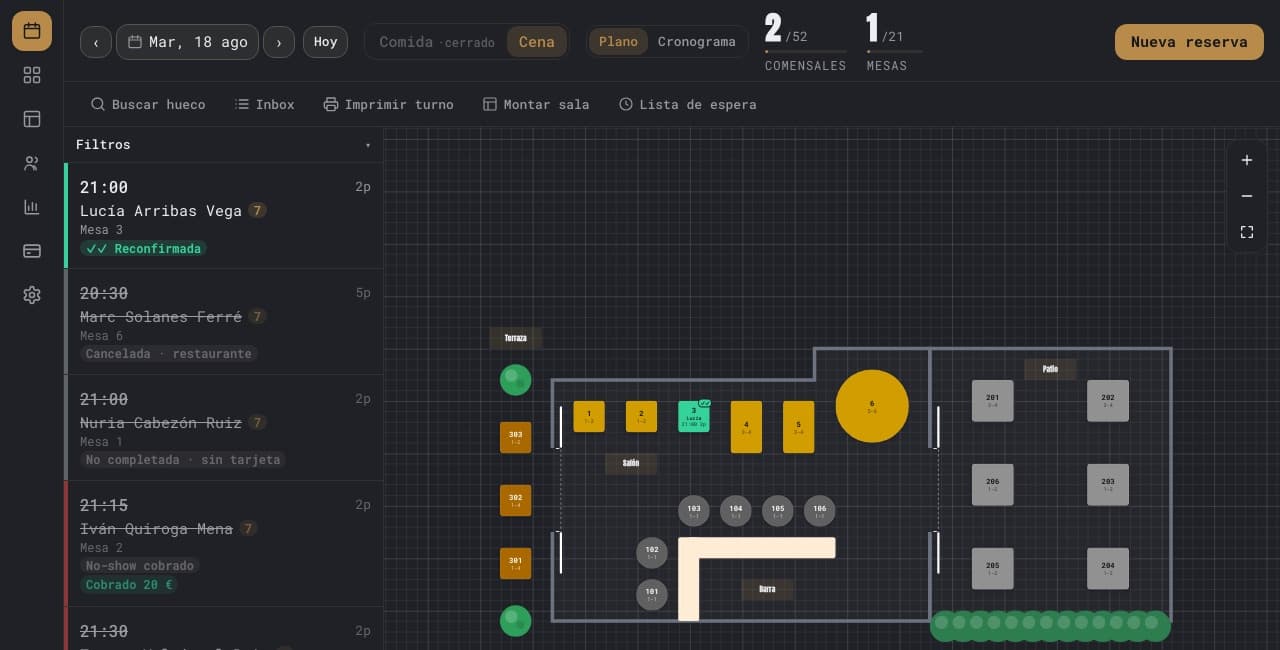Select table 1 in Salón
1280x650 pixels.
(x=589, y=416)
